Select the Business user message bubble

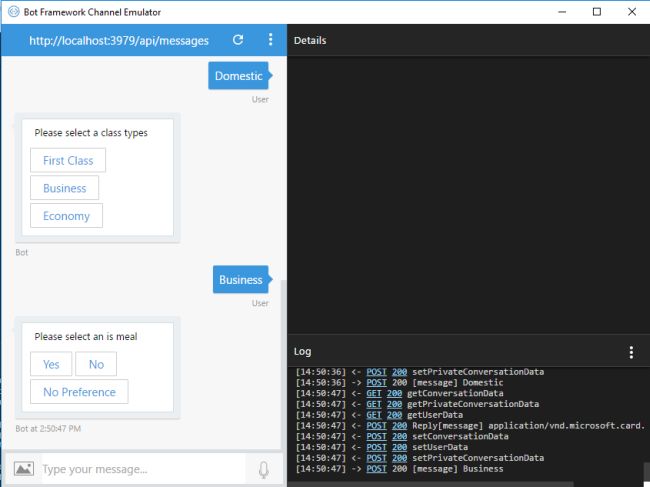click(x=241, y=280)
